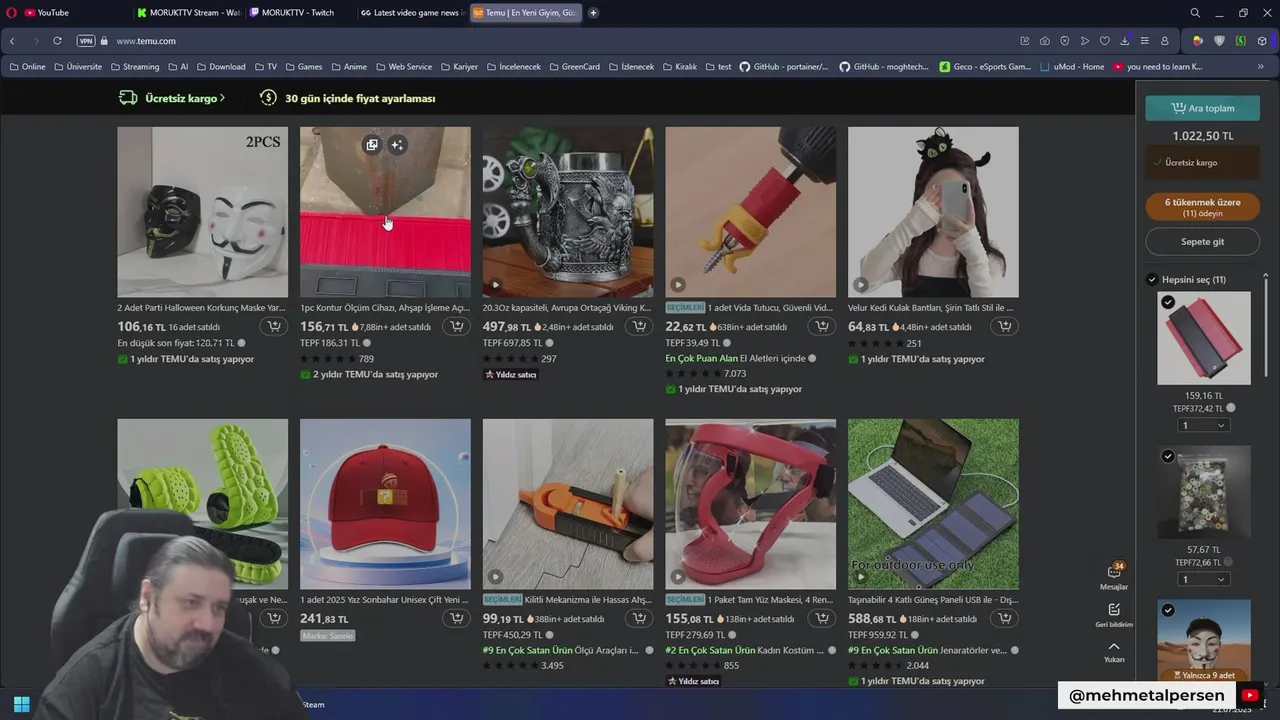
Task: Open the Streaming bookmarks folder
Action: pos(135,67)
